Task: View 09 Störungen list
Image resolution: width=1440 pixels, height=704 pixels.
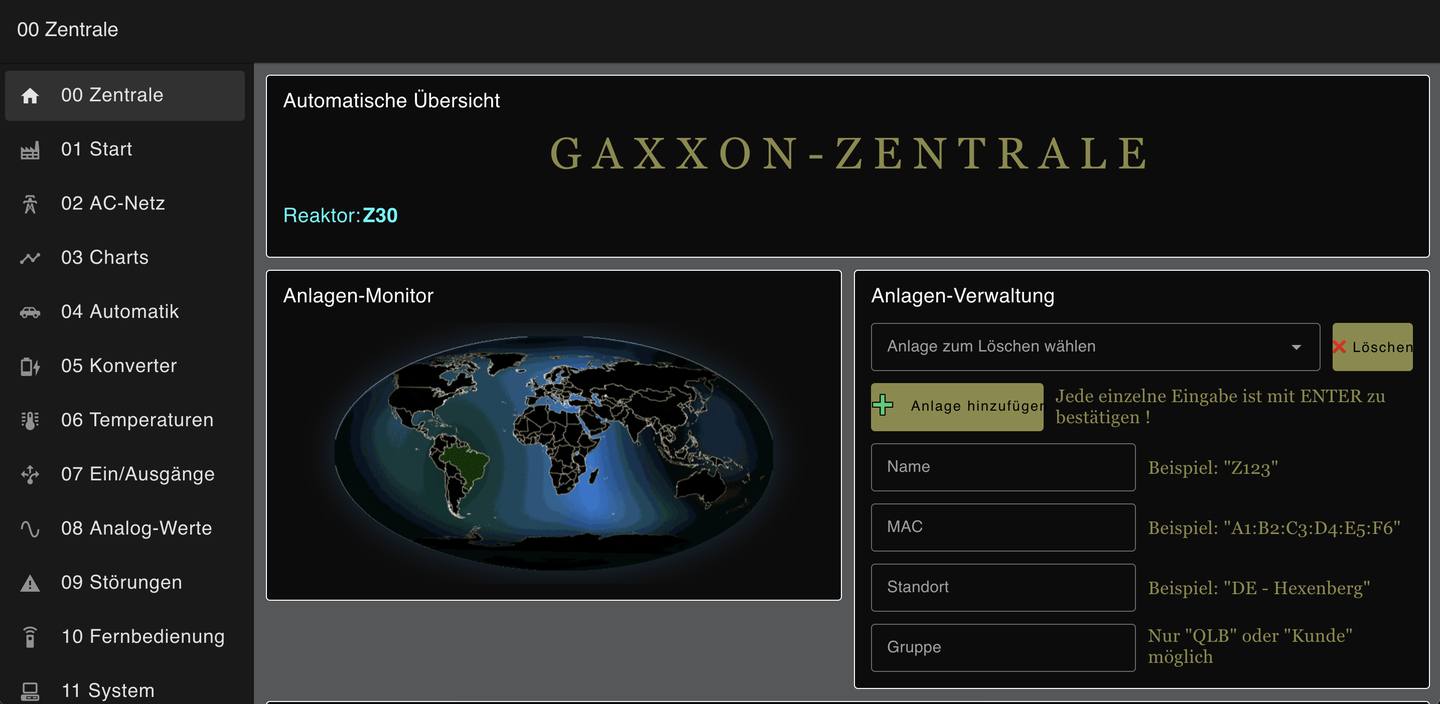Action: [125, 582]
